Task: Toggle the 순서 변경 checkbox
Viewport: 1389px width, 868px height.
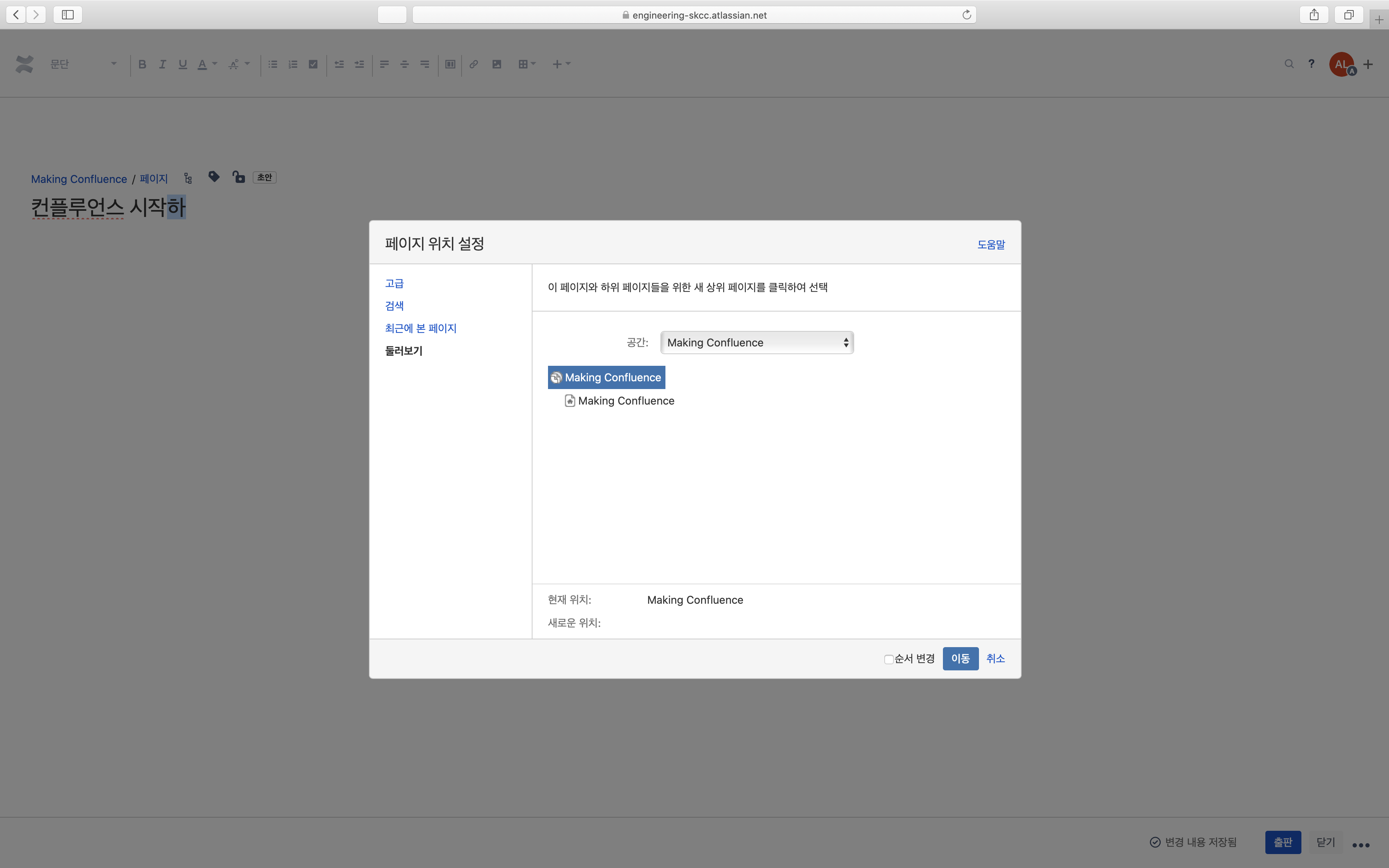Action: tap(889, 659)
